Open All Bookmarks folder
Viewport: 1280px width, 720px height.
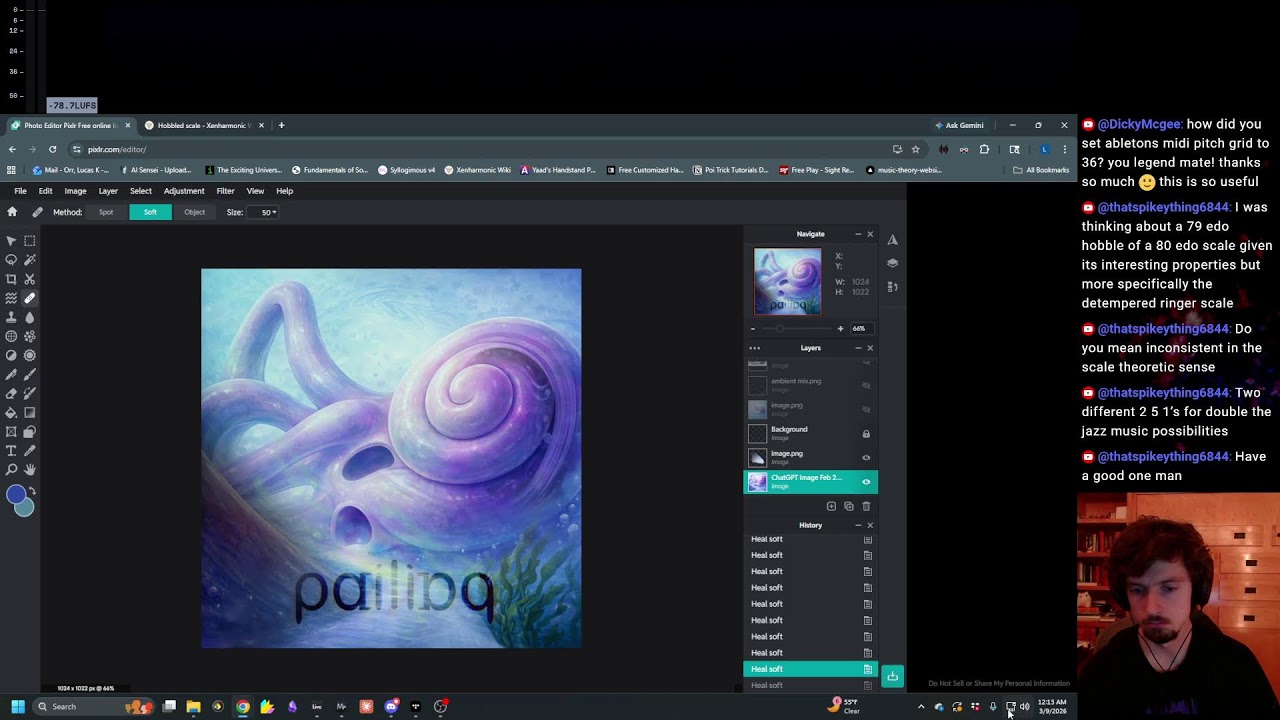click(x=1041, y=170)
